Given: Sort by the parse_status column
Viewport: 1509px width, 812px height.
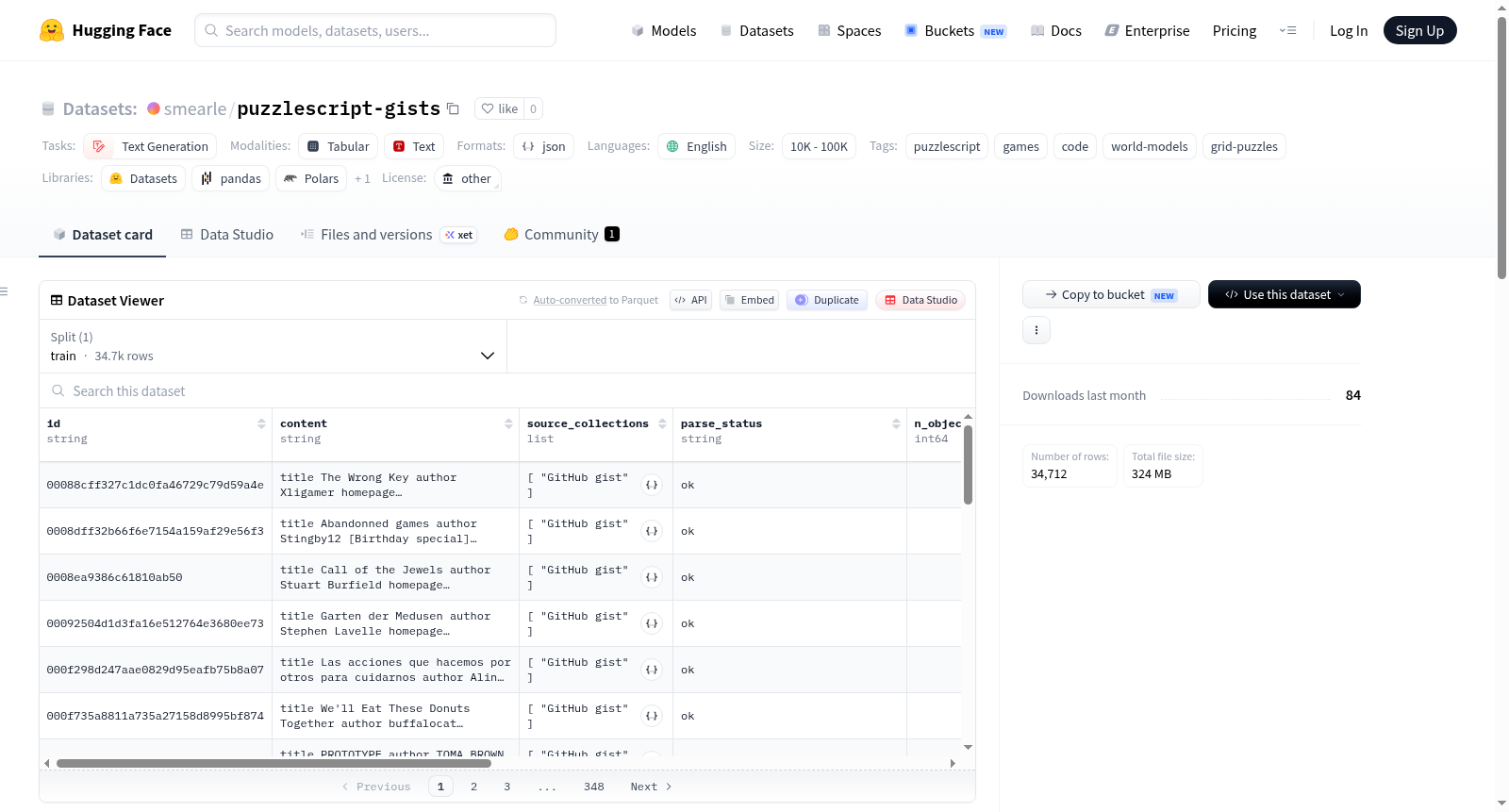Looking at the screenshot, I should click(896, 423).
